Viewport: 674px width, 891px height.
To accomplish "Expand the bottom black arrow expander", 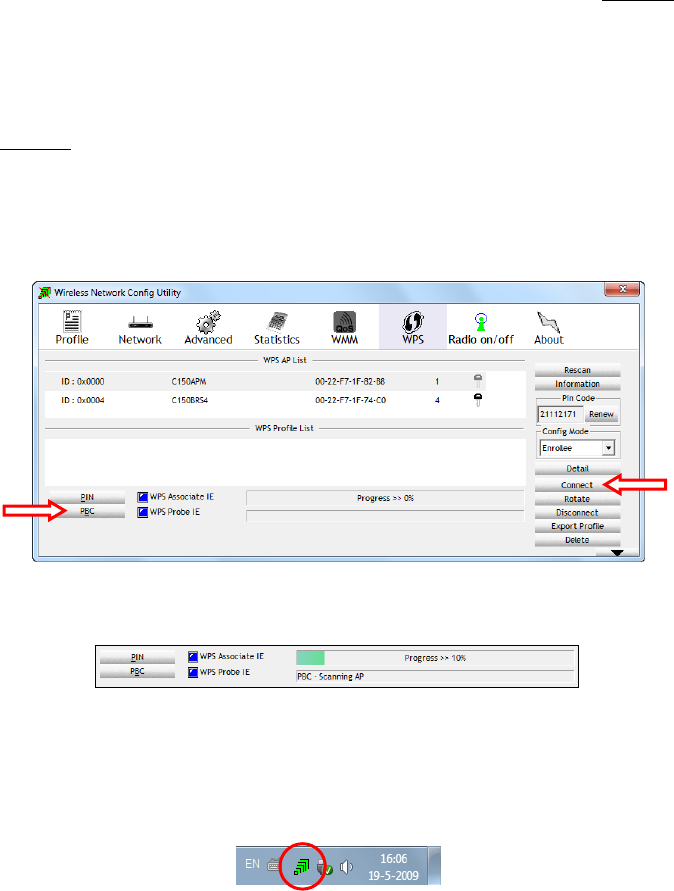I will coord(617,552).
